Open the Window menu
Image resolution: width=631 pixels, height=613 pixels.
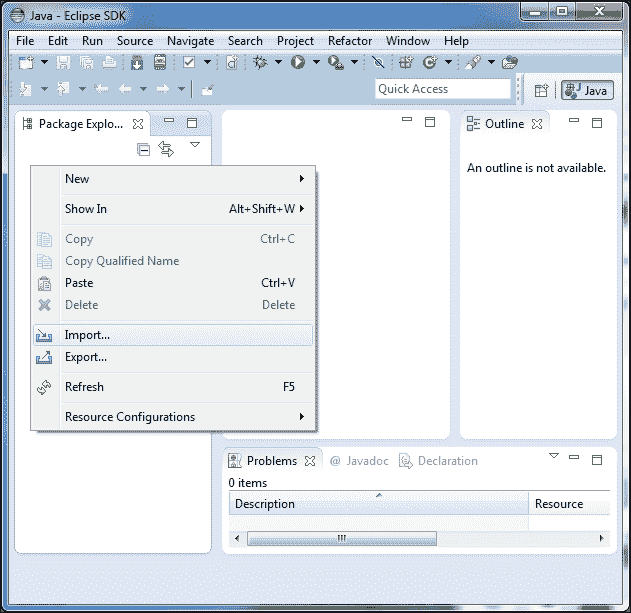click(x=408, y=41)
